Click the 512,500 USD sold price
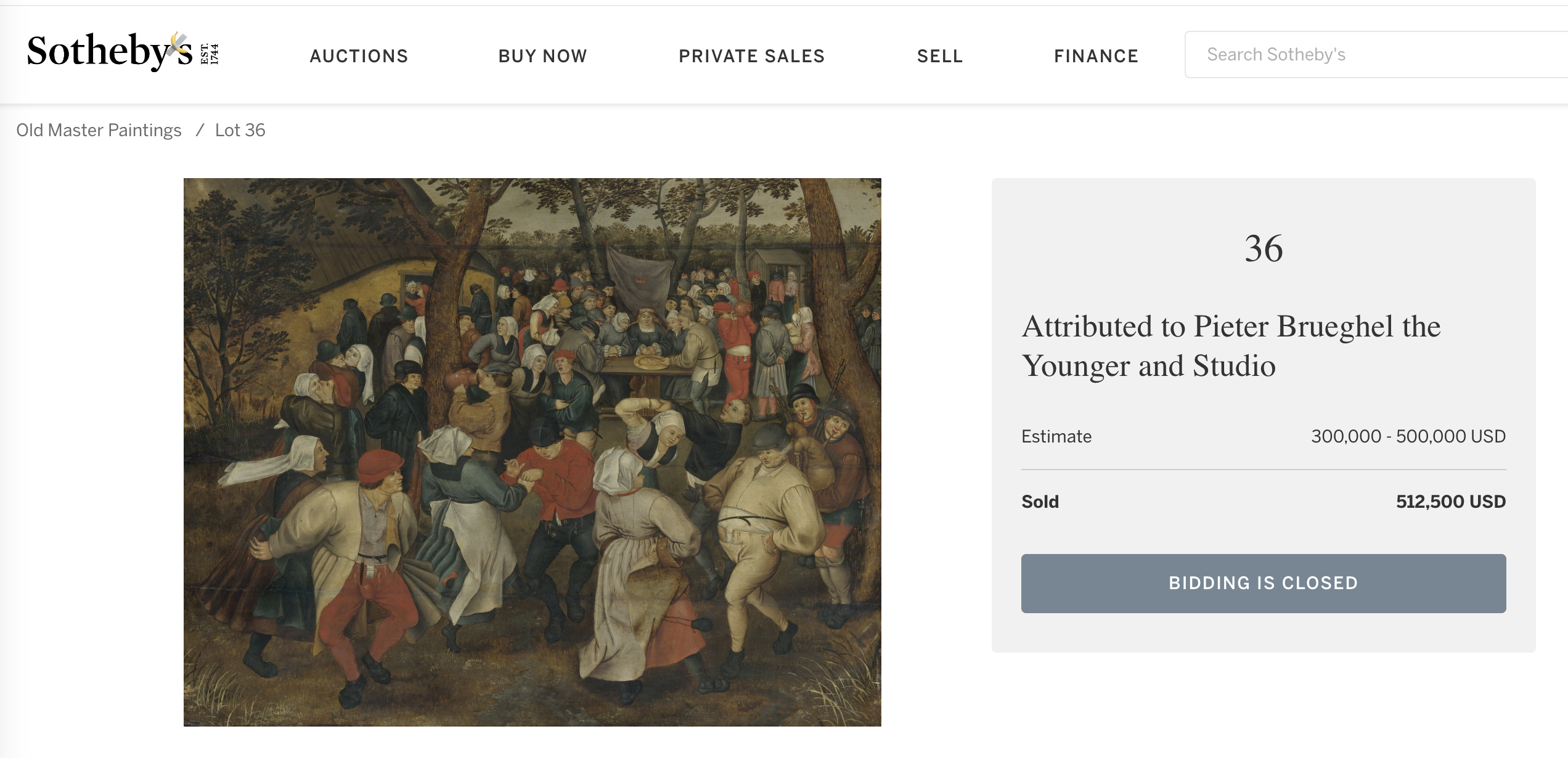The width and height of the screenshot is (1568, 758). (x=1450, y=502)
